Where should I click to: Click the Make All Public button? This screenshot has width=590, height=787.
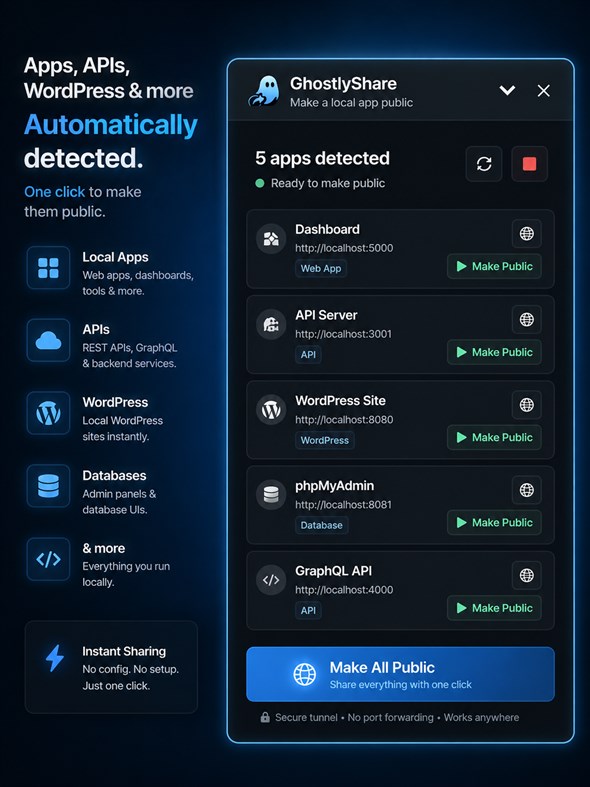[400, 674]
